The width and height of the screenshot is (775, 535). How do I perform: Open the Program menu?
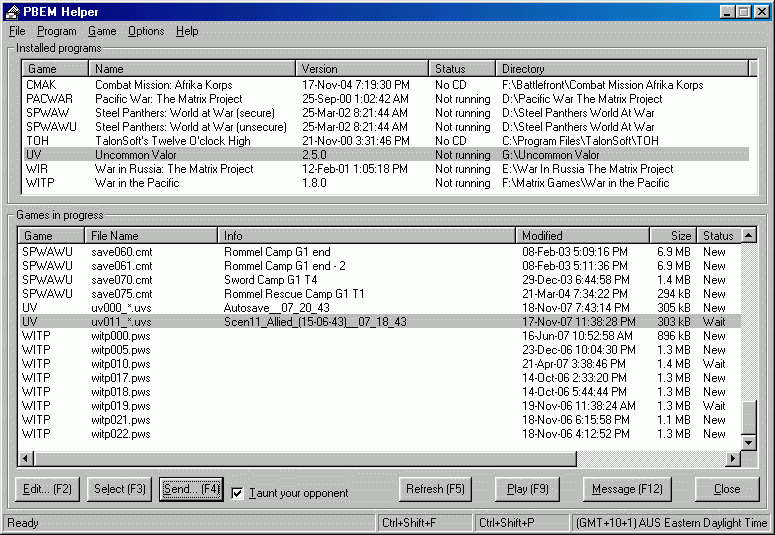[57, 31]
